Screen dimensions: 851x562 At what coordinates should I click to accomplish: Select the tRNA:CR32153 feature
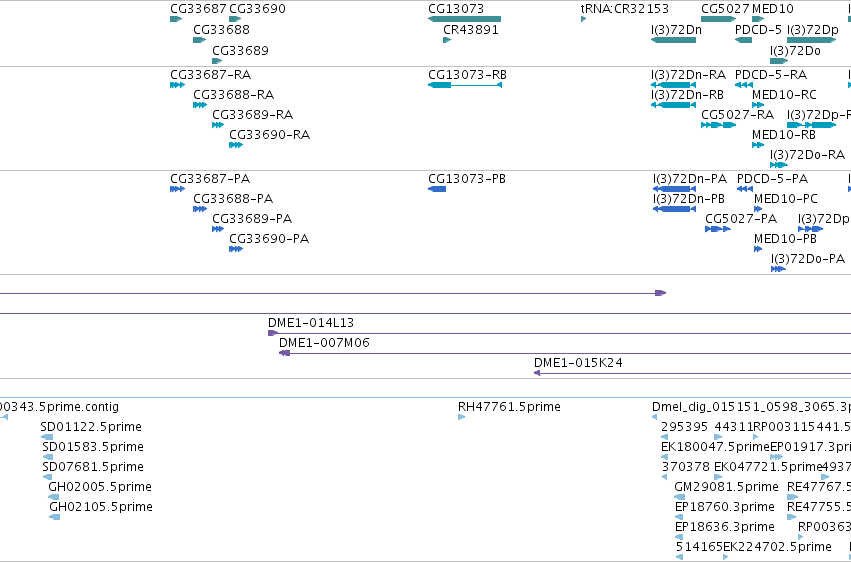pos(583,19)
